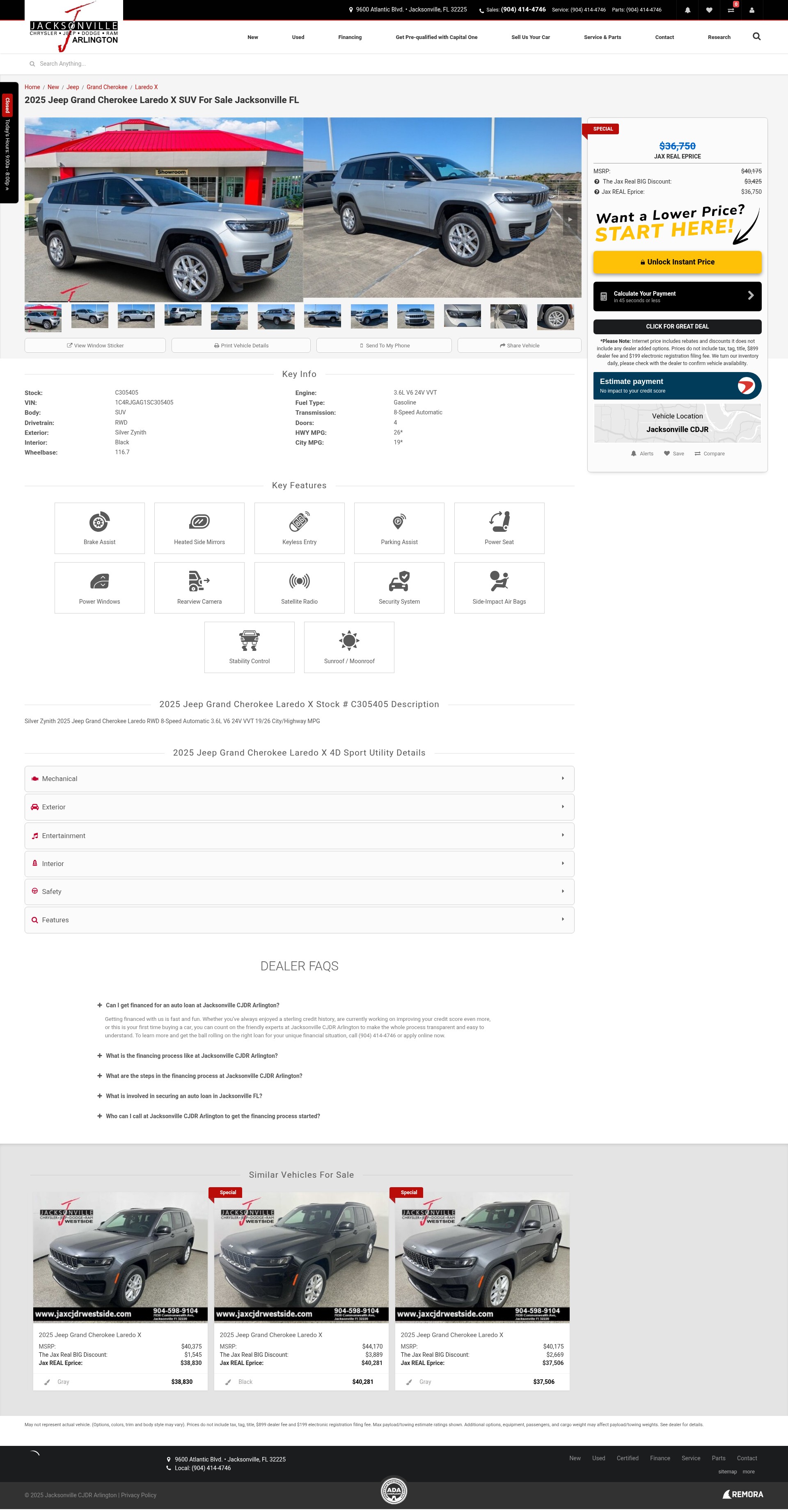Select the side mirror gallery thumbnail

coord(509,317)
